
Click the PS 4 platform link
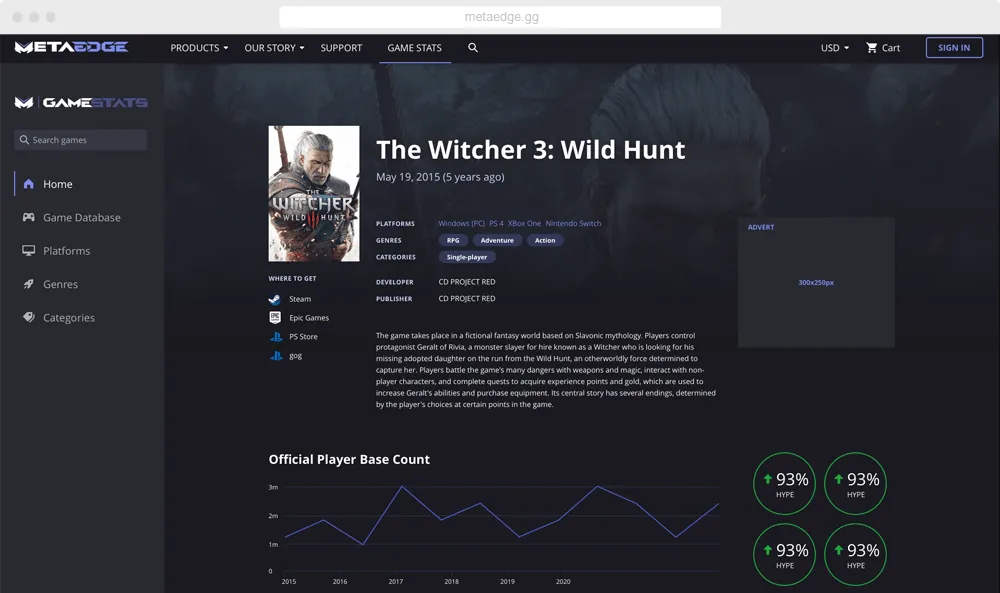point(496,223)
